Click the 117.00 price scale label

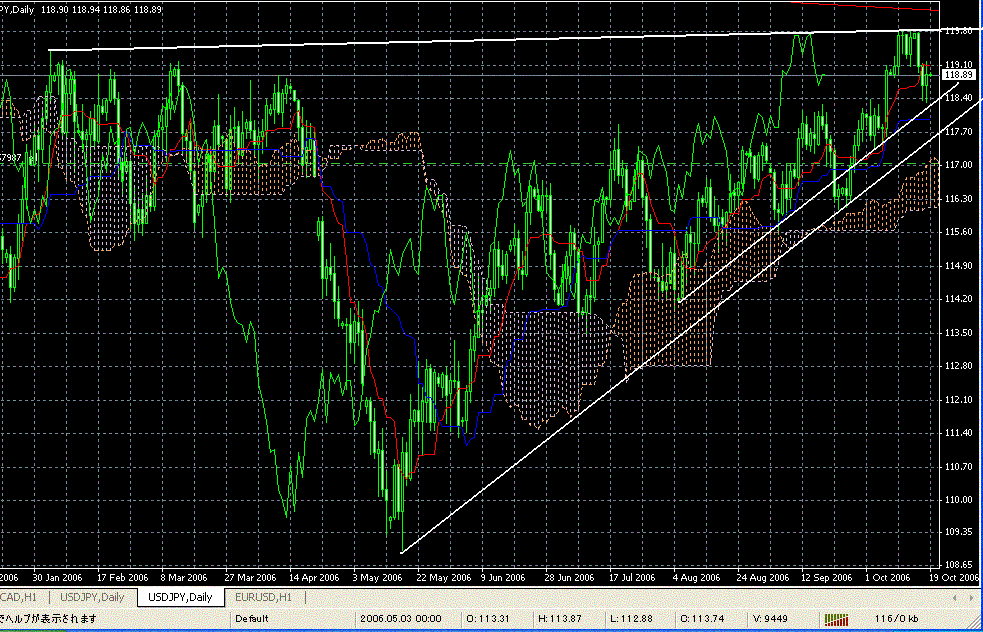coord(957,165)
